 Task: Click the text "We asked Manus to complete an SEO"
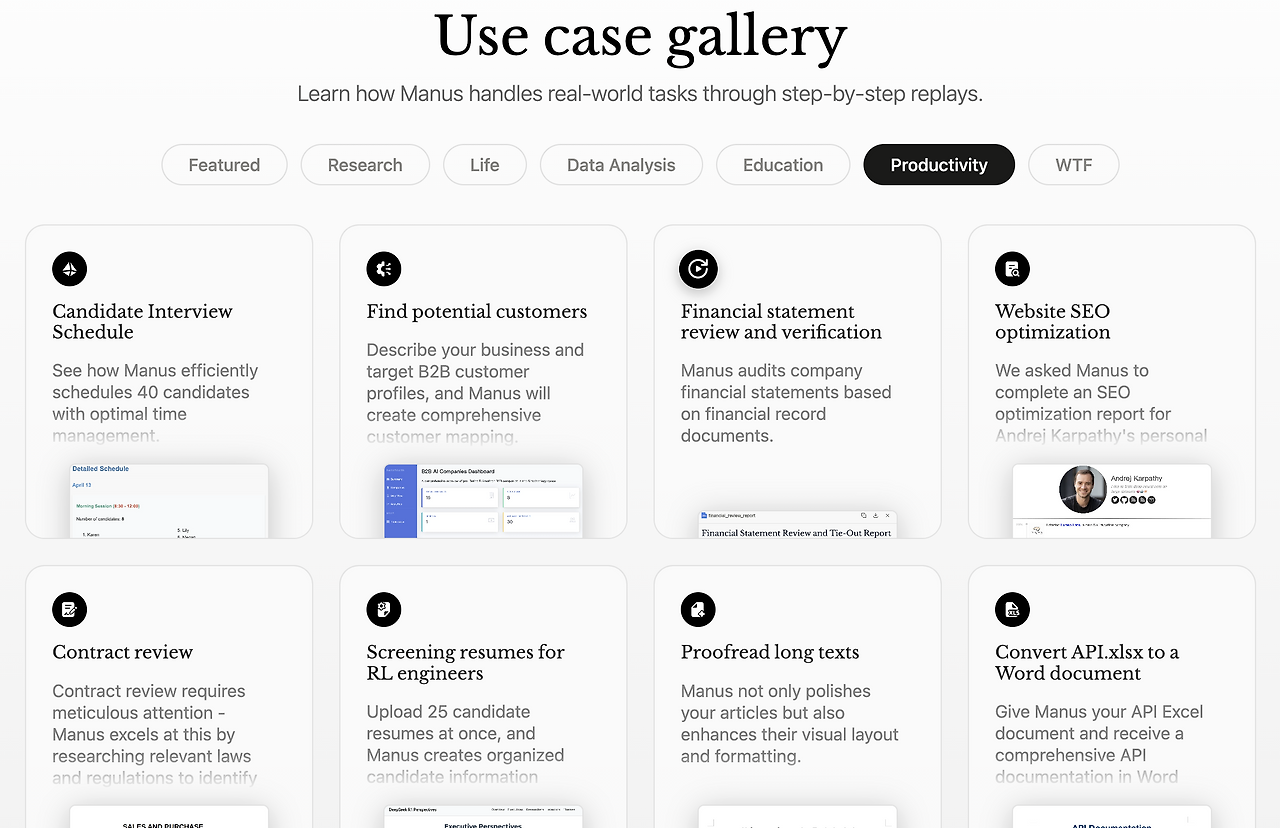[1072, 382]
